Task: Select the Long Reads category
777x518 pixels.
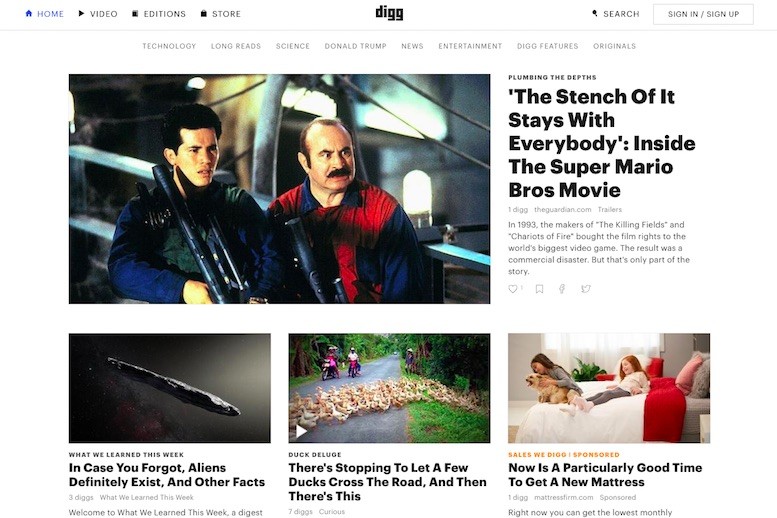Action: click(x=236, y=46)
